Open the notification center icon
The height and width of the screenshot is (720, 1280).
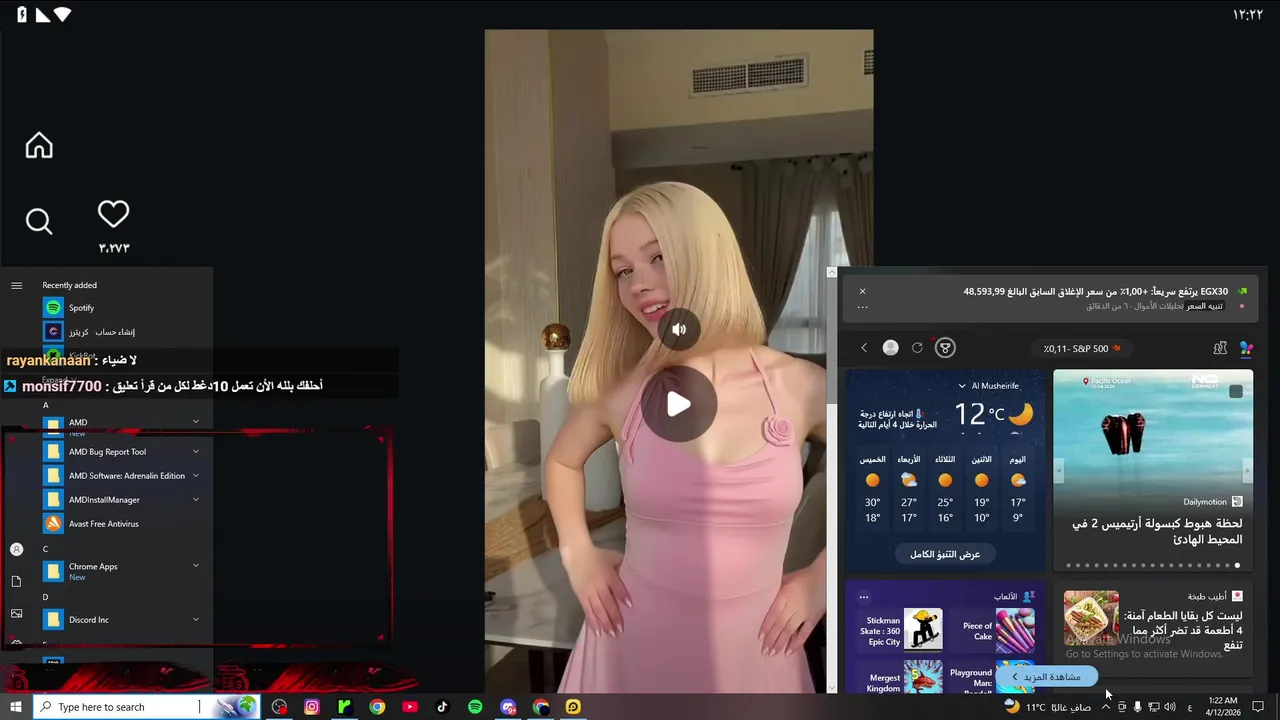(1258, 707)
